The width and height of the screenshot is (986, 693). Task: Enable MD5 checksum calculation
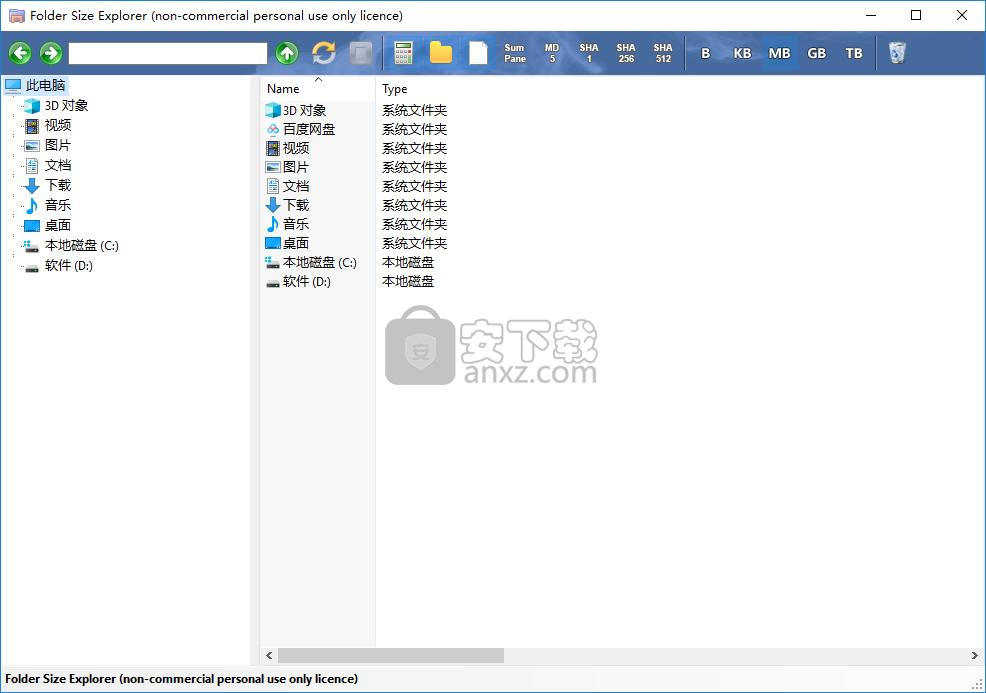(552, 53)
